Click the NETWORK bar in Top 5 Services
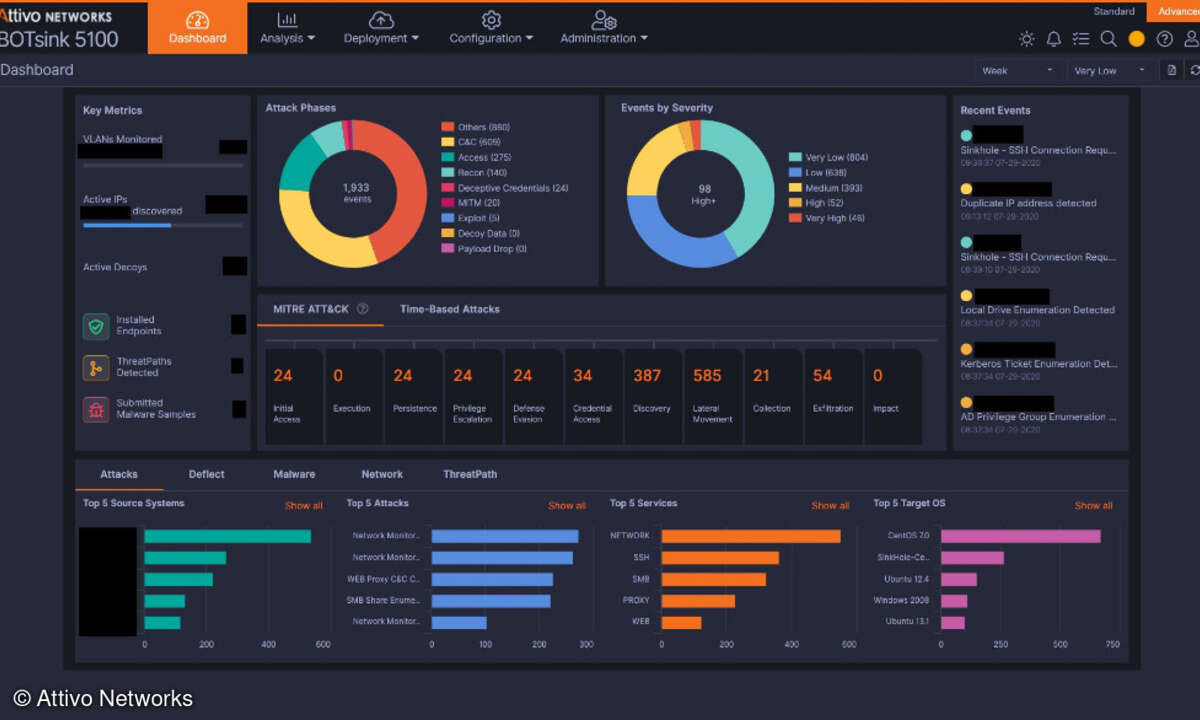This screenshot has height=720, width=1200. coord(751,536)
